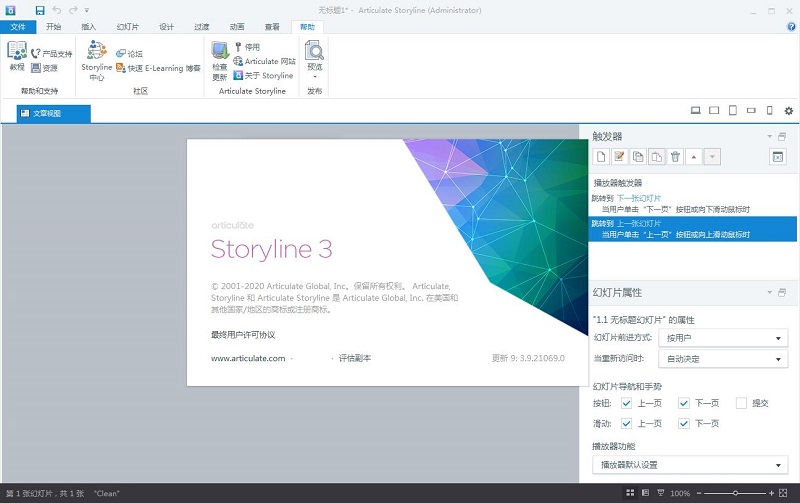Uncheck the 按钮 上一页 checkbox
The width and height of the screenshot is (800, 503).
(626, 403)
